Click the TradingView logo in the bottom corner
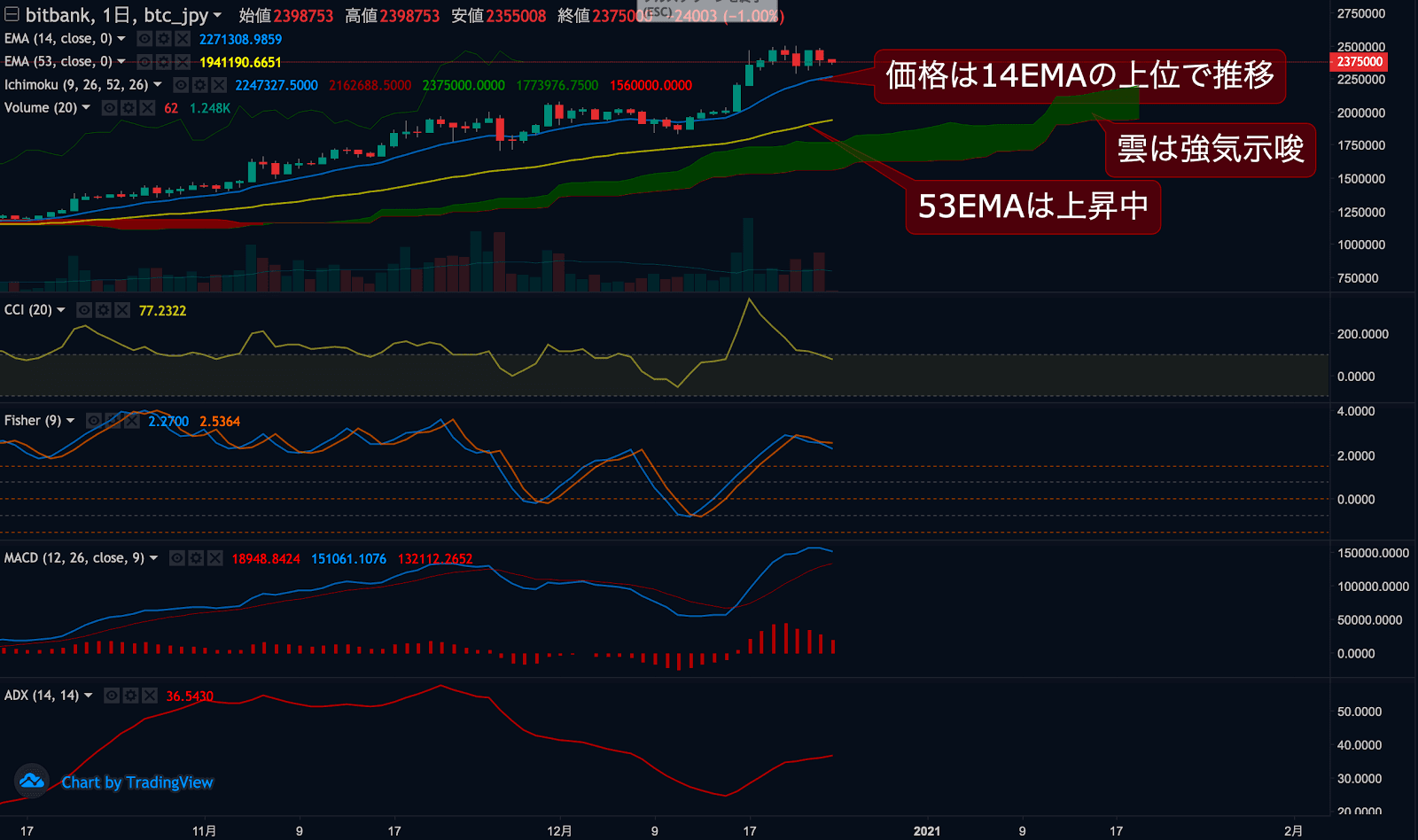This screenshot has width=1418, height=840. (32, 782)
